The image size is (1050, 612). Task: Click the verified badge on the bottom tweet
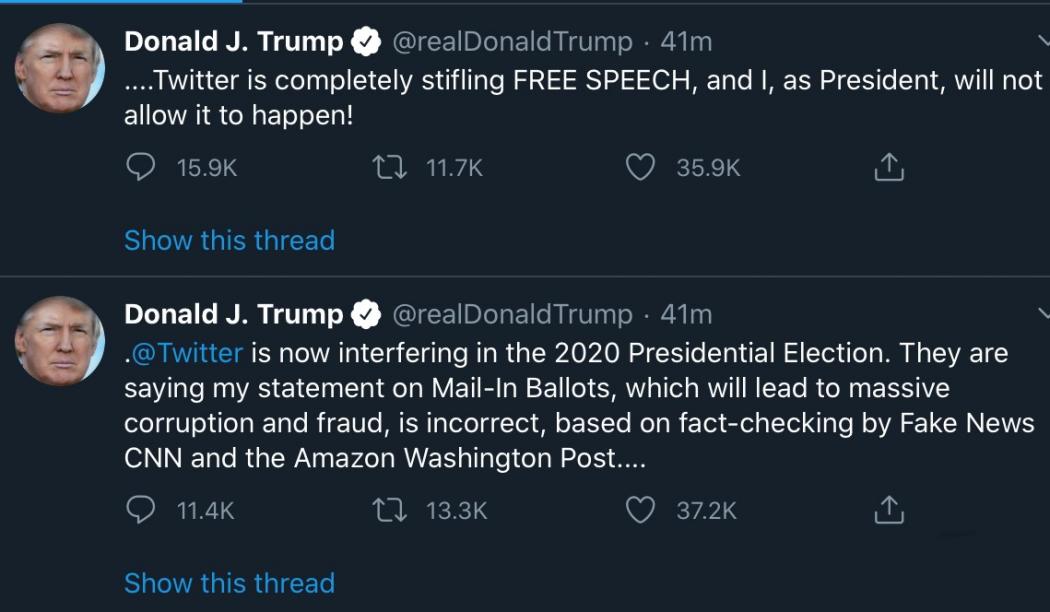click(367, 313)
